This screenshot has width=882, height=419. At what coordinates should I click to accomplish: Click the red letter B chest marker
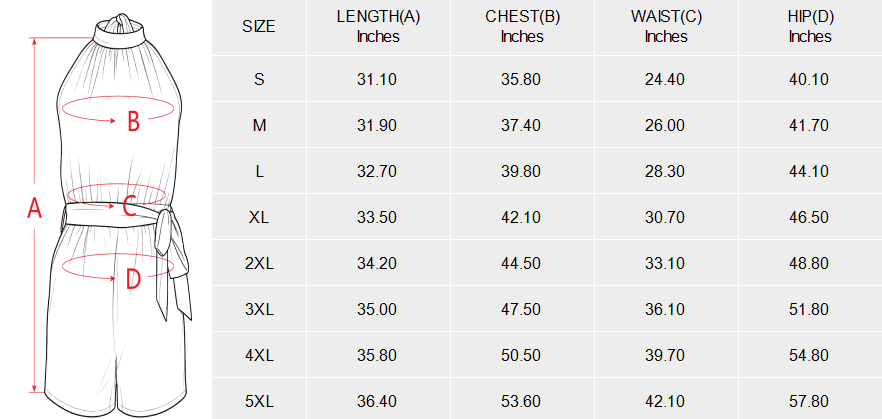point(133,122)
